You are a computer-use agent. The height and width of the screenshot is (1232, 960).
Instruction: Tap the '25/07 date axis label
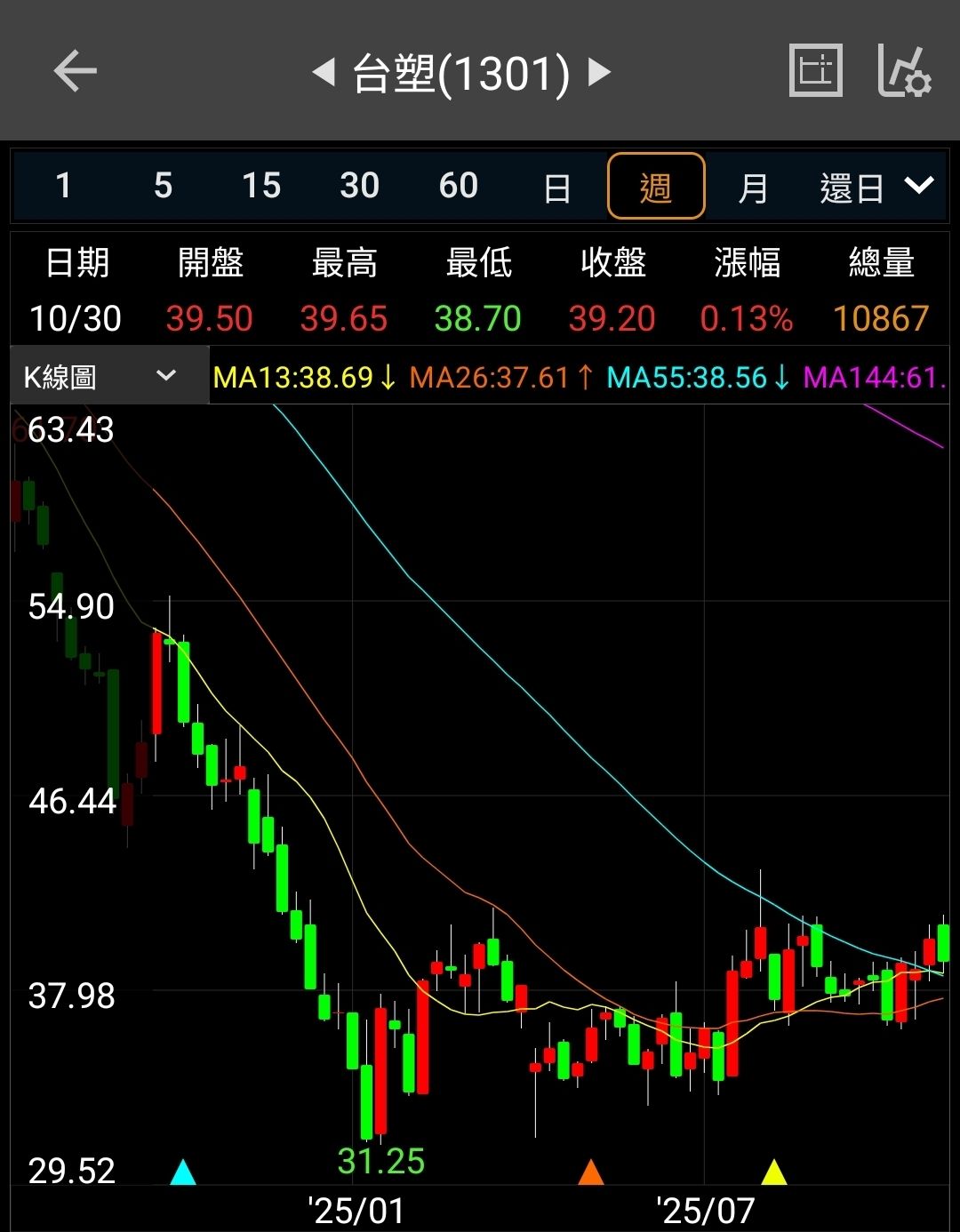(x=706, y=1211)
